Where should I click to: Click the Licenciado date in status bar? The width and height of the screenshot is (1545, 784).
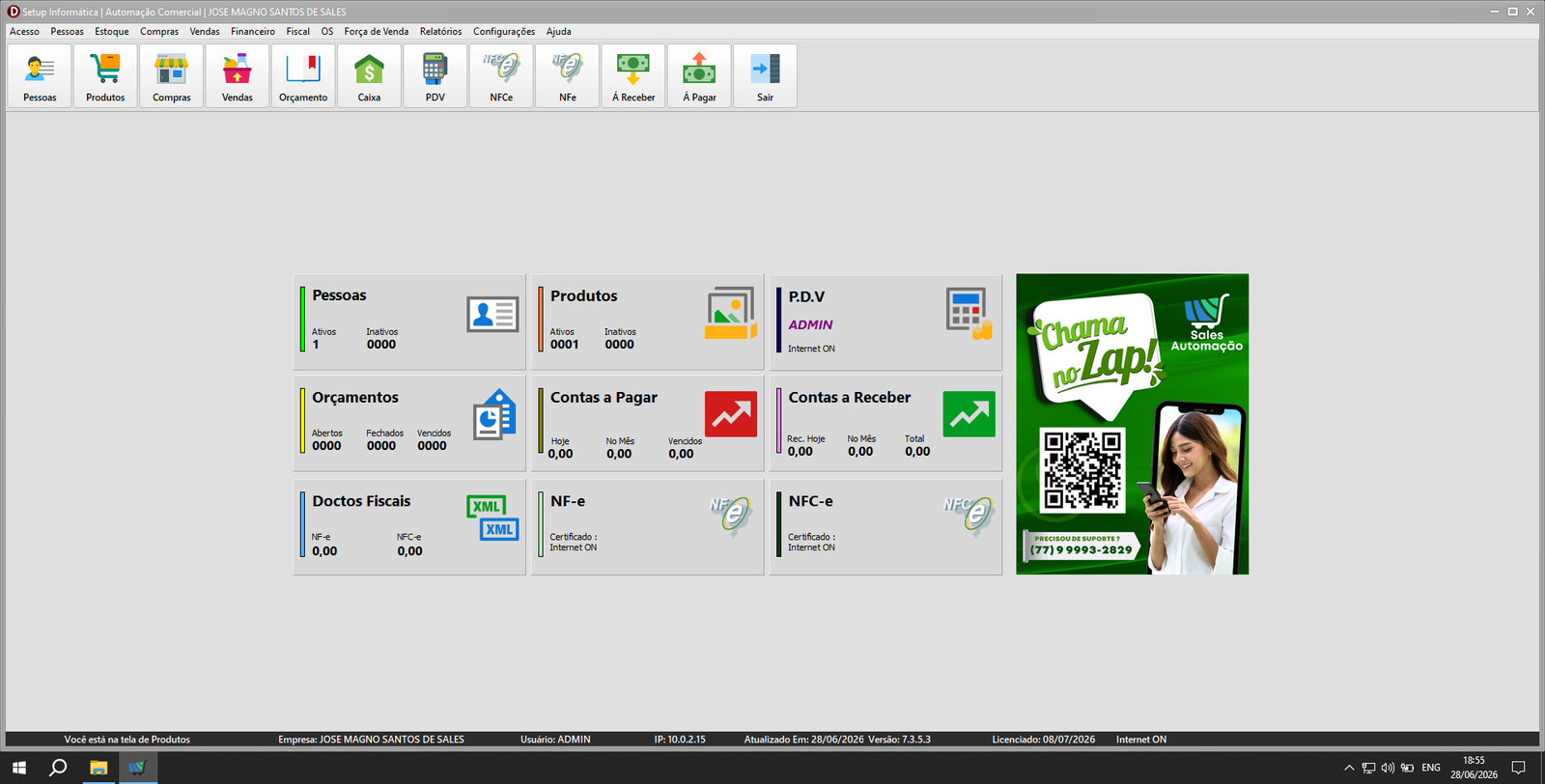1044,740
